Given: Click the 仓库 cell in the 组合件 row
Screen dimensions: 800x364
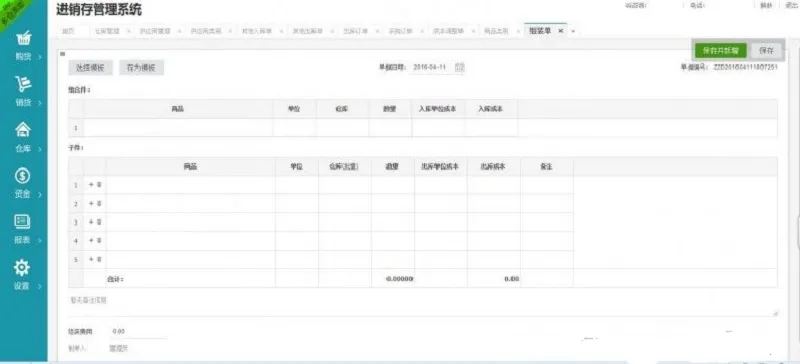Looking at the screenshot, I should coord(342,128).
